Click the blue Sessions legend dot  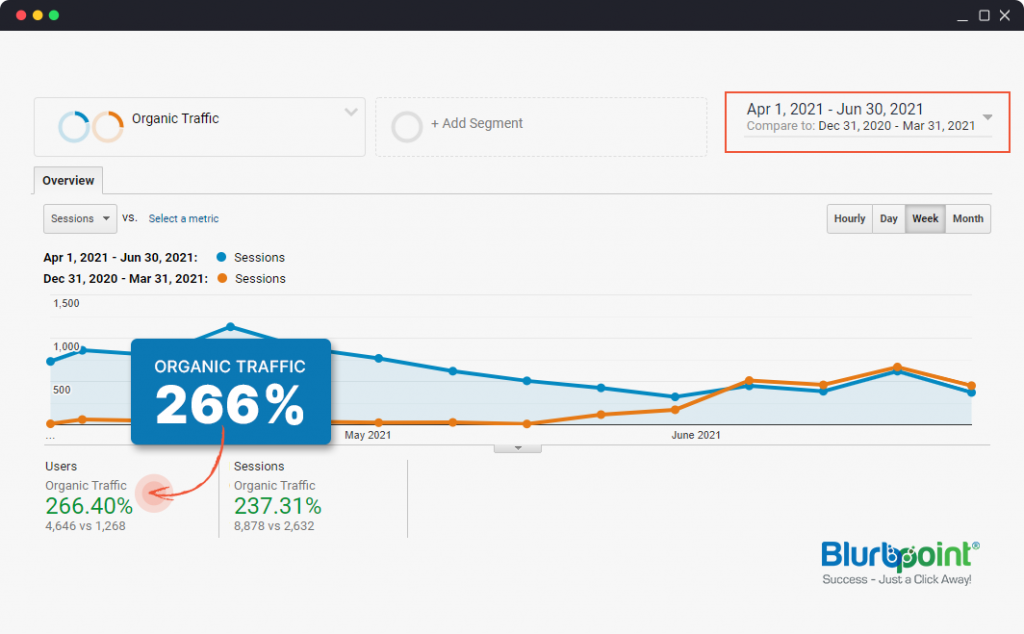[220, 257]
